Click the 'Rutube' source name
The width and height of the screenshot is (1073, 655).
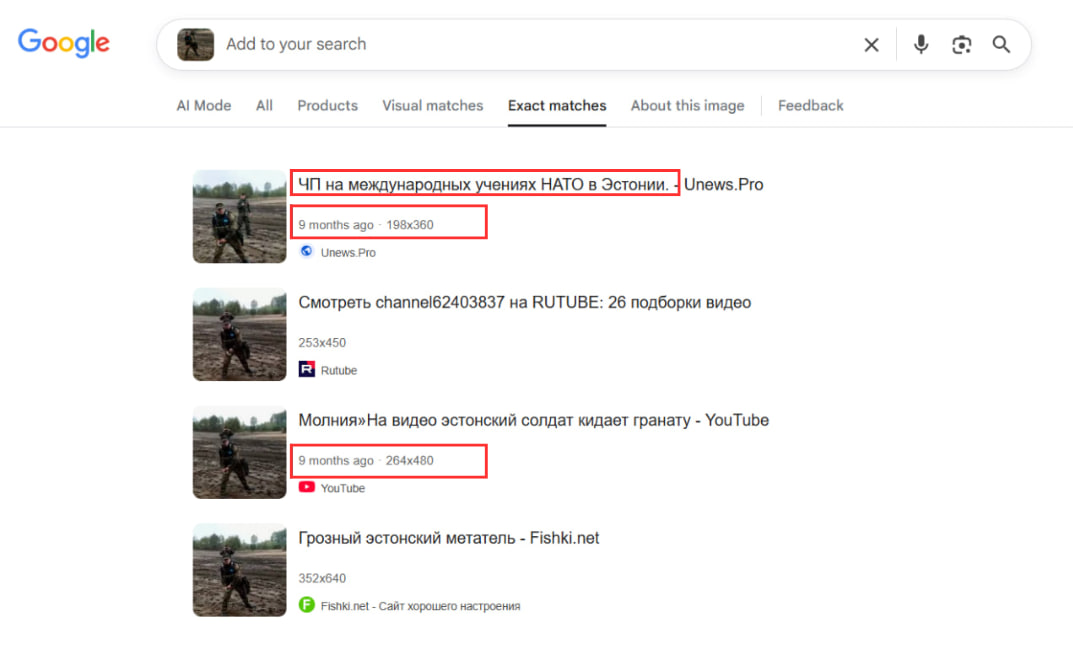339,370
